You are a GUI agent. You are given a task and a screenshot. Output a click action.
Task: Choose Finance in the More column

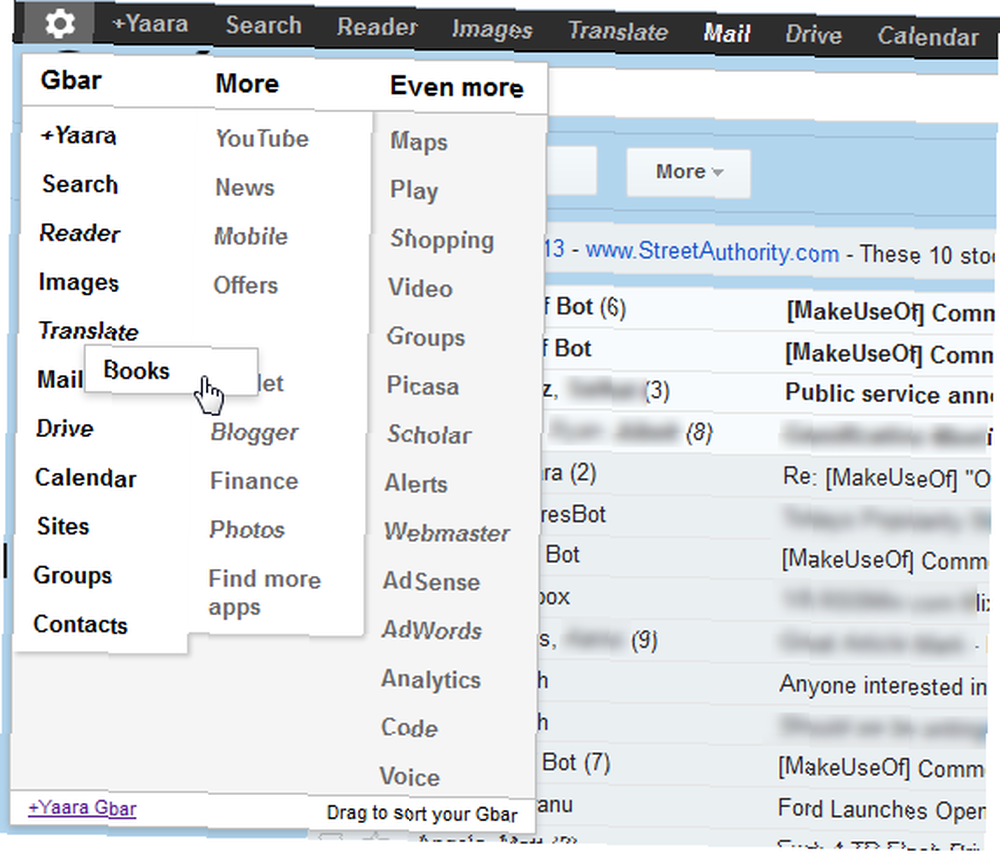point(254,481)
